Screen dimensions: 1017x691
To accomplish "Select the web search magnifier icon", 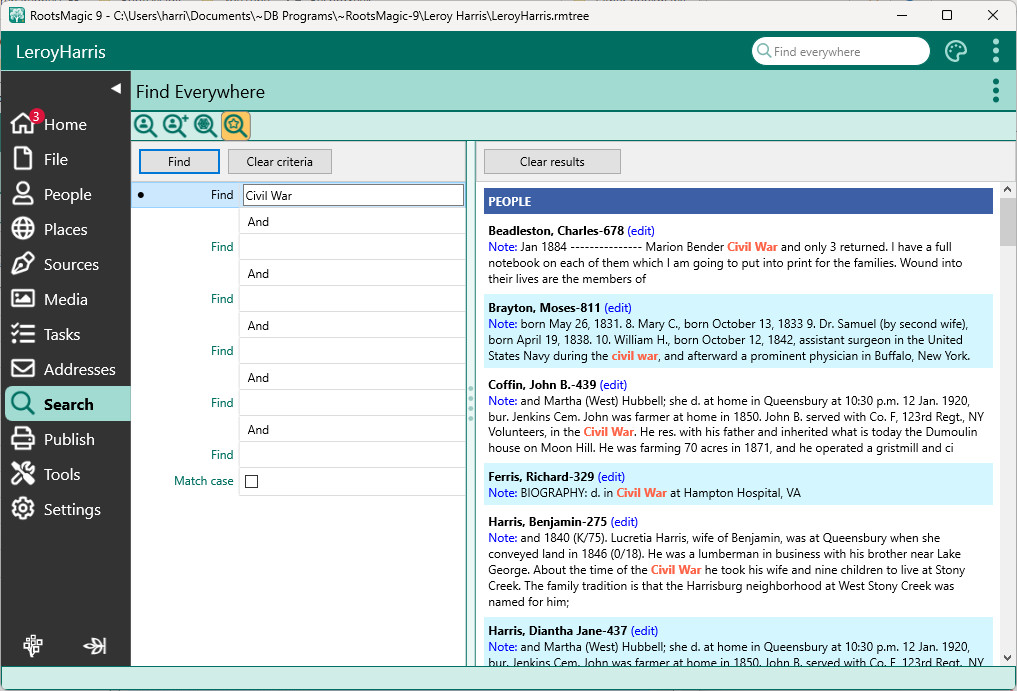I will (205, 126).
